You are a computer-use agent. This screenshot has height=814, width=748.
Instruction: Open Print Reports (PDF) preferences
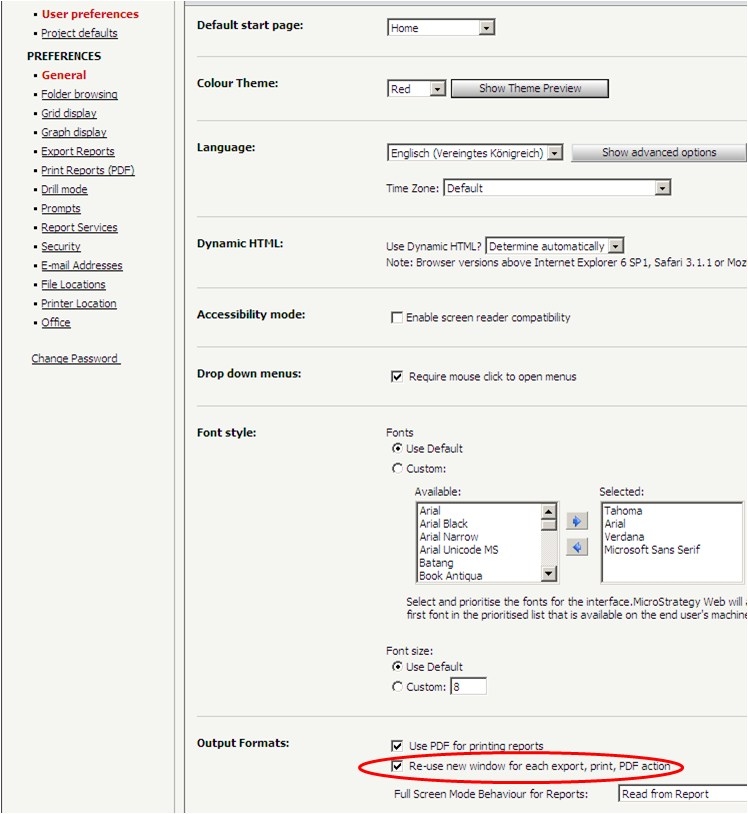pyautogui.click(x=88, y=170)
